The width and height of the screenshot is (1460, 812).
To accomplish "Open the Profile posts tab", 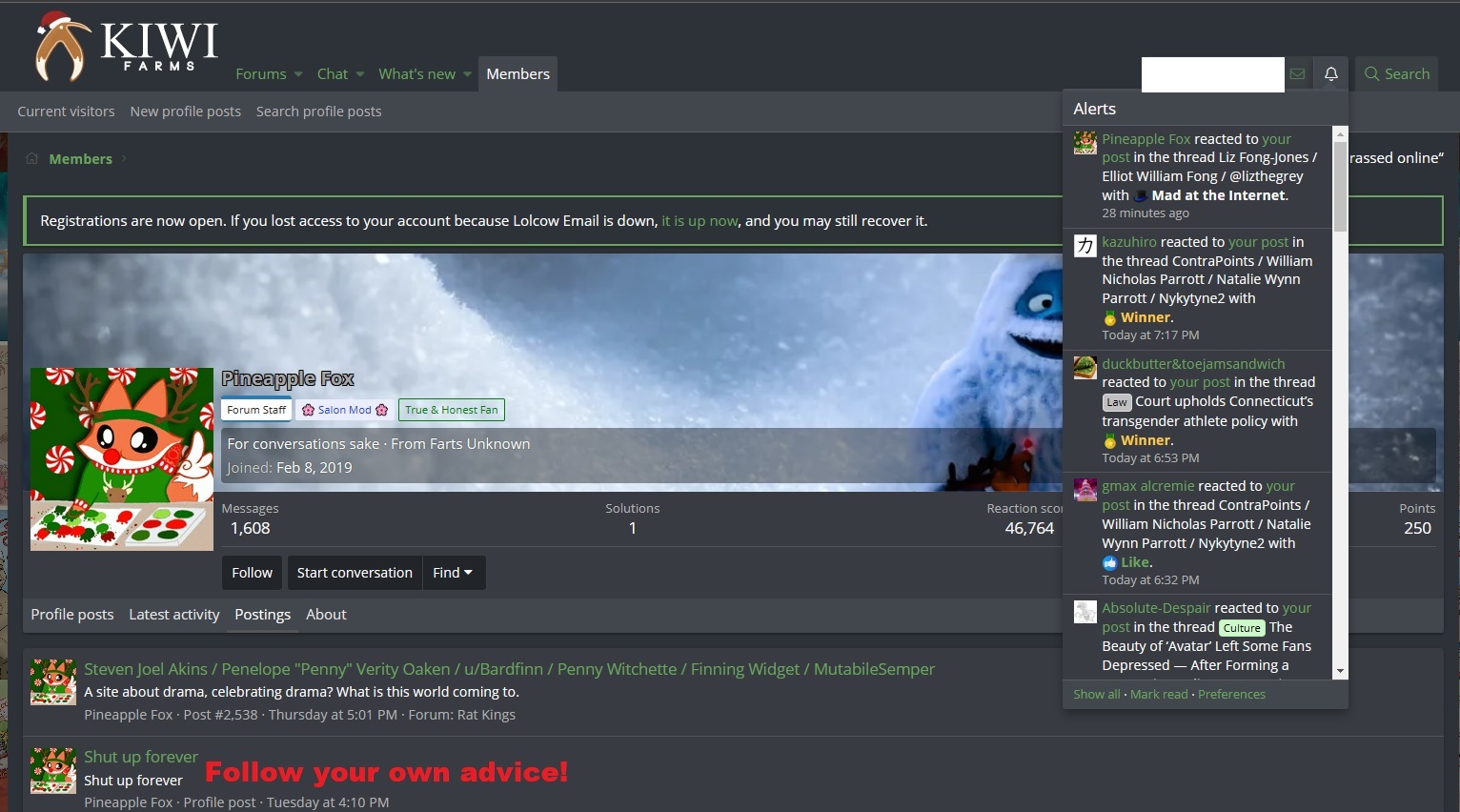I will tap(72, 615).
